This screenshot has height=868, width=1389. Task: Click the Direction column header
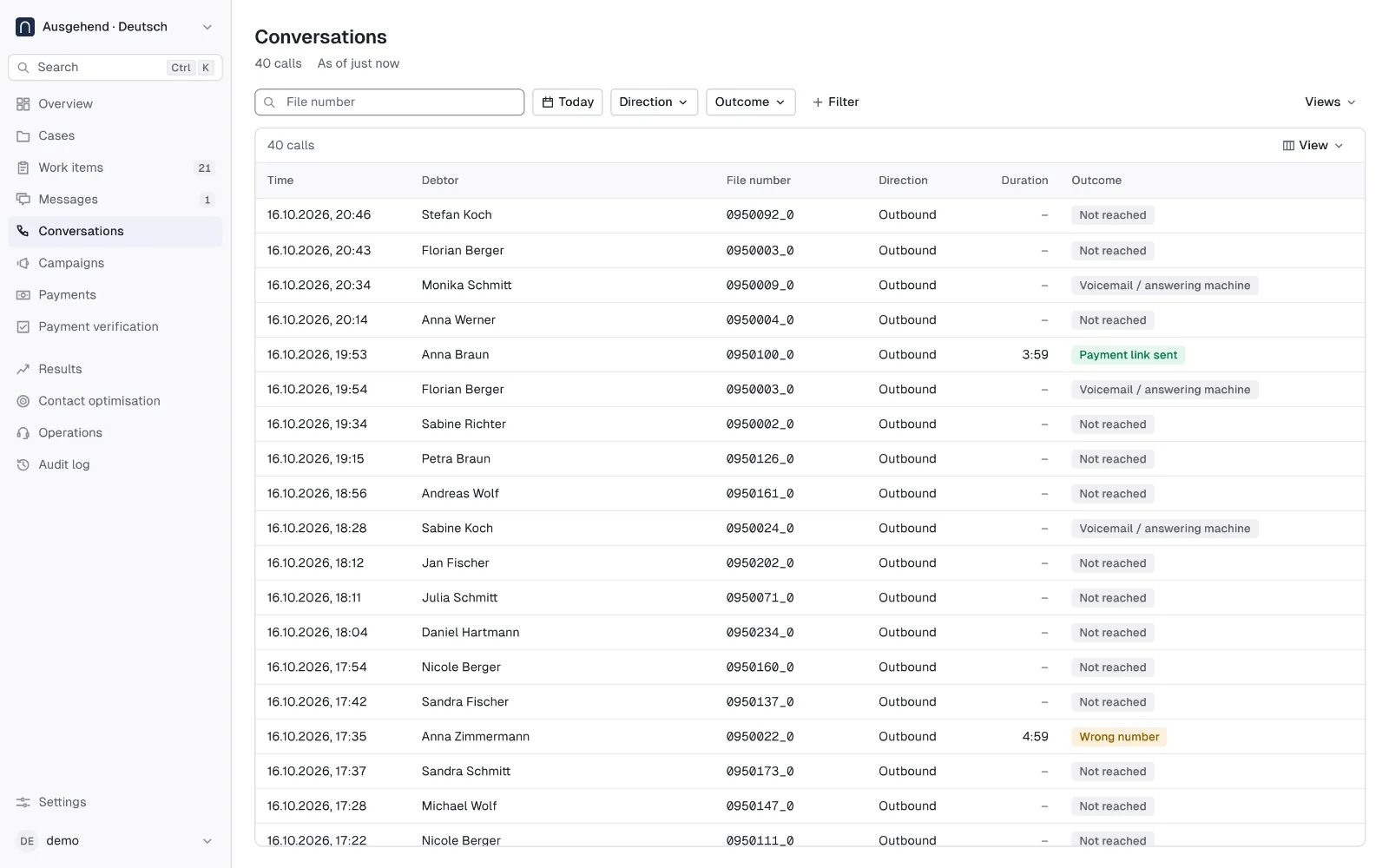click(903, 181)
